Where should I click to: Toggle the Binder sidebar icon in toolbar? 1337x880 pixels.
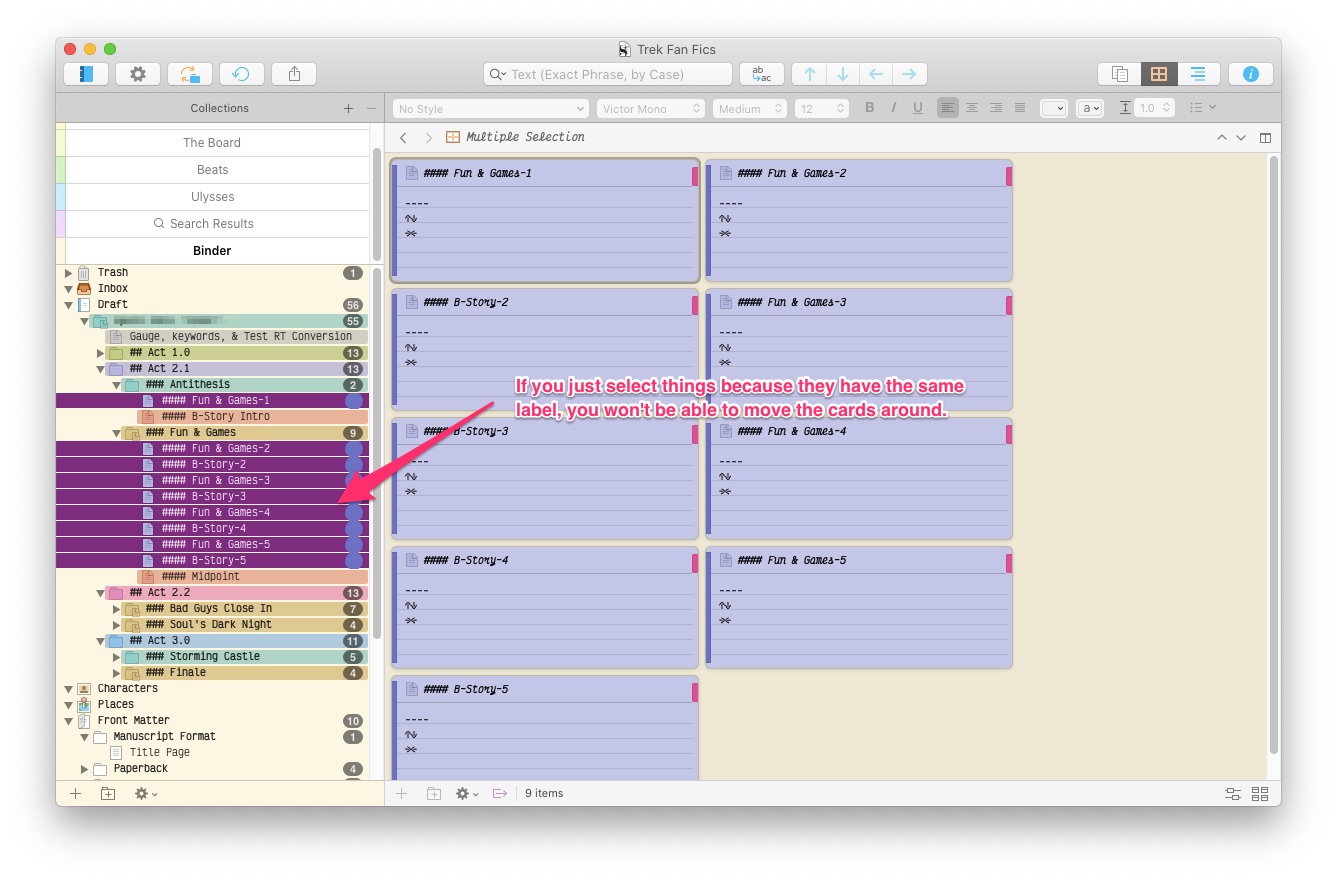click(x=85, y=74)
